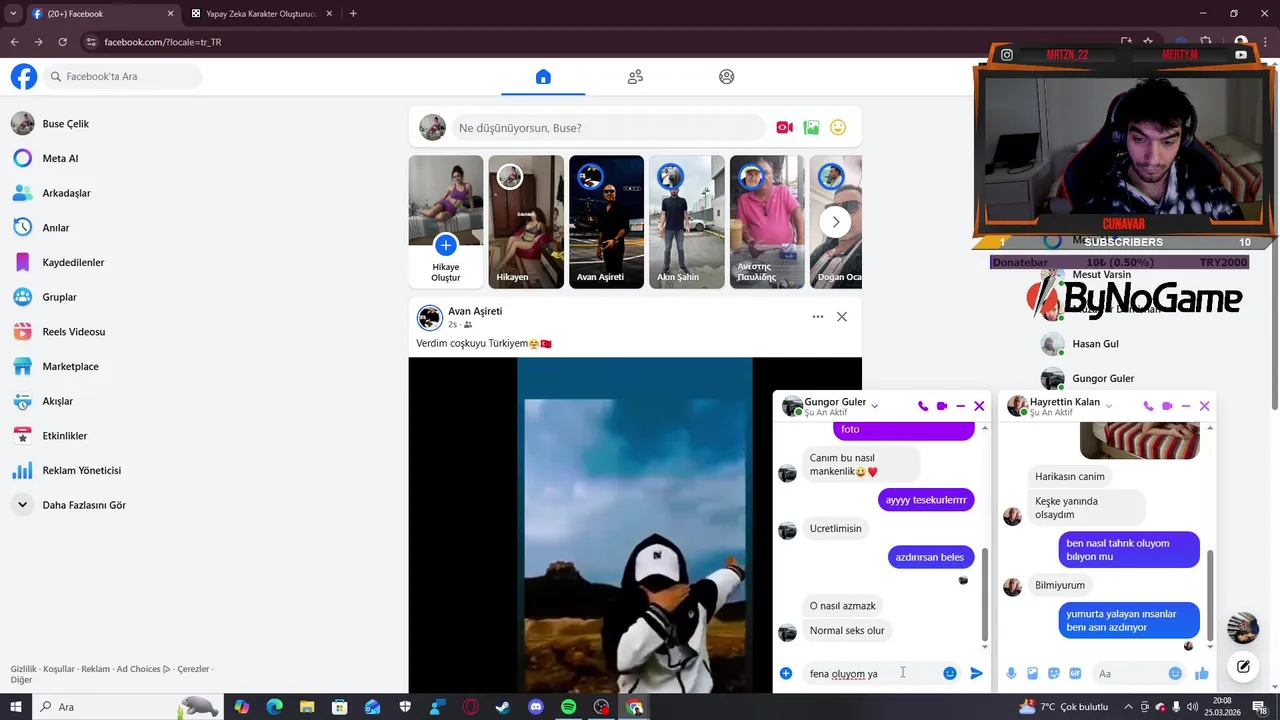Open Gungor Guler chat settings chevron

[875, 406]
